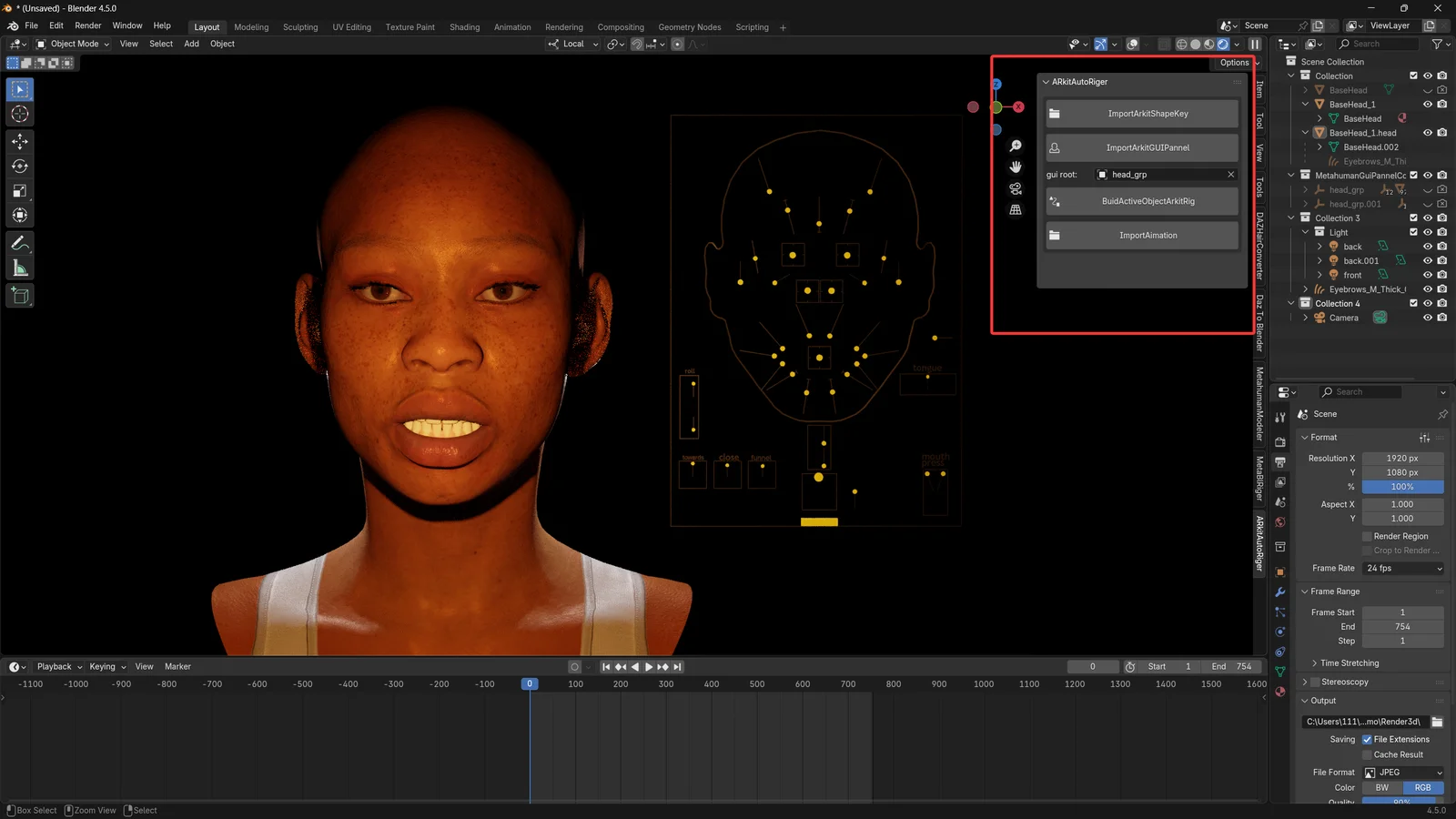Viewport: 1456px width, 819px height.
Task: Open the Render menu
Action: (88, 25)
